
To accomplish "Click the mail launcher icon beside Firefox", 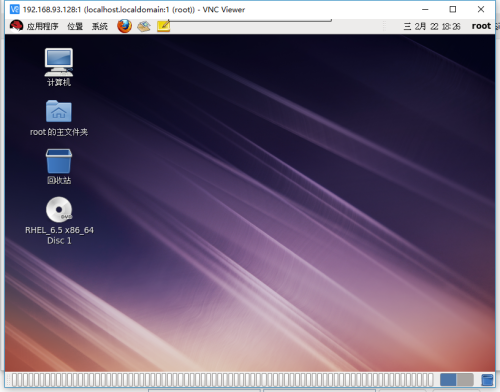I will [x=144, y=26].
